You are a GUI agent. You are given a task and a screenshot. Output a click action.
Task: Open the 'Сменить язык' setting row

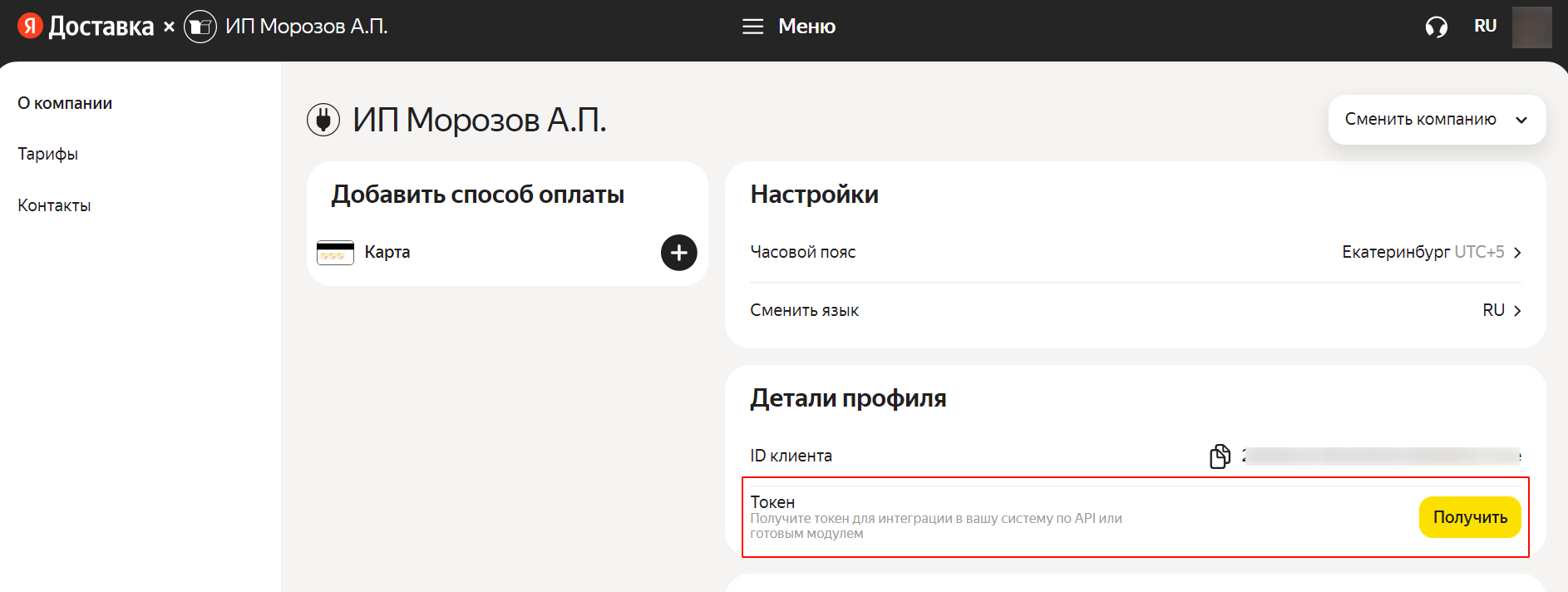(x=1136, y=311)
